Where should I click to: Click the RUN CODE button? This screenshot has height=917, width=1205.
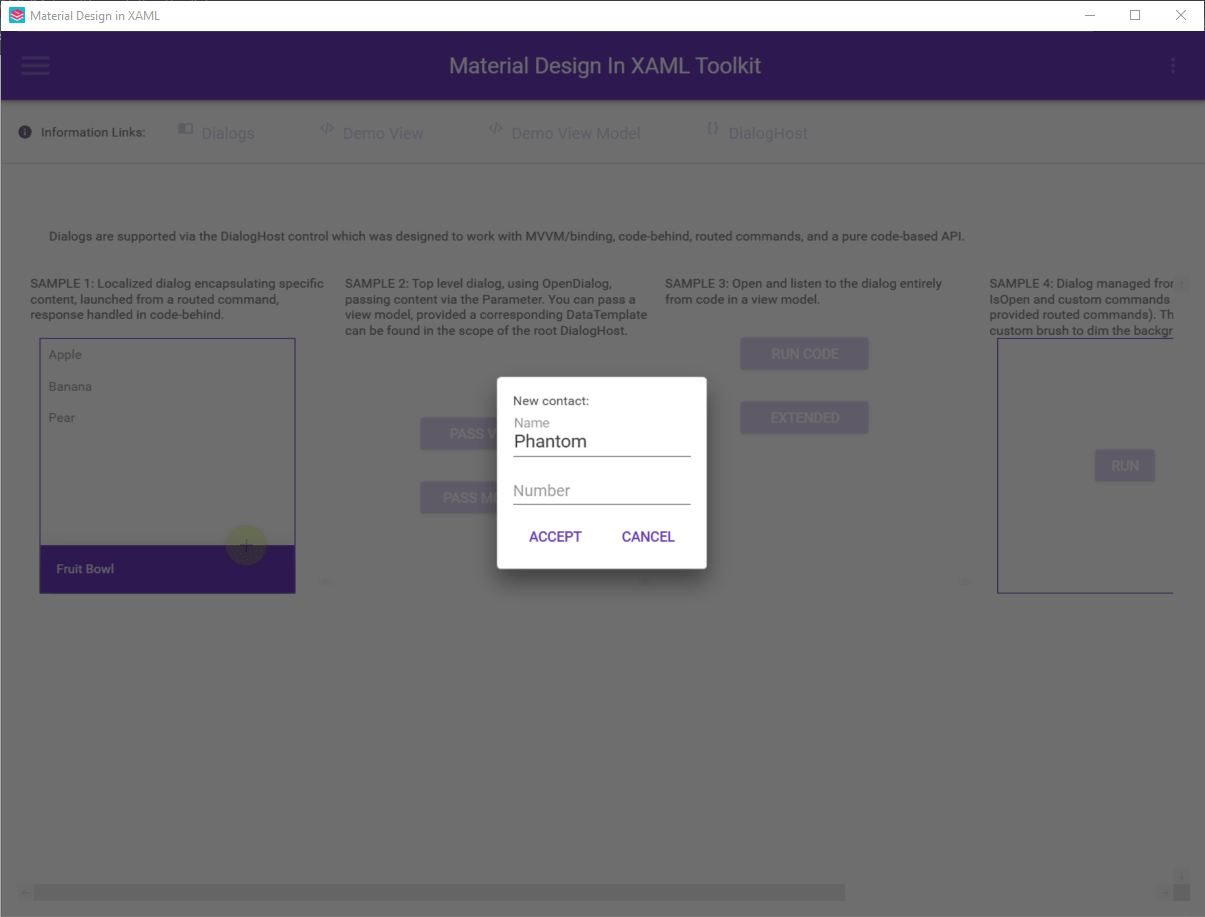point(804,354)
